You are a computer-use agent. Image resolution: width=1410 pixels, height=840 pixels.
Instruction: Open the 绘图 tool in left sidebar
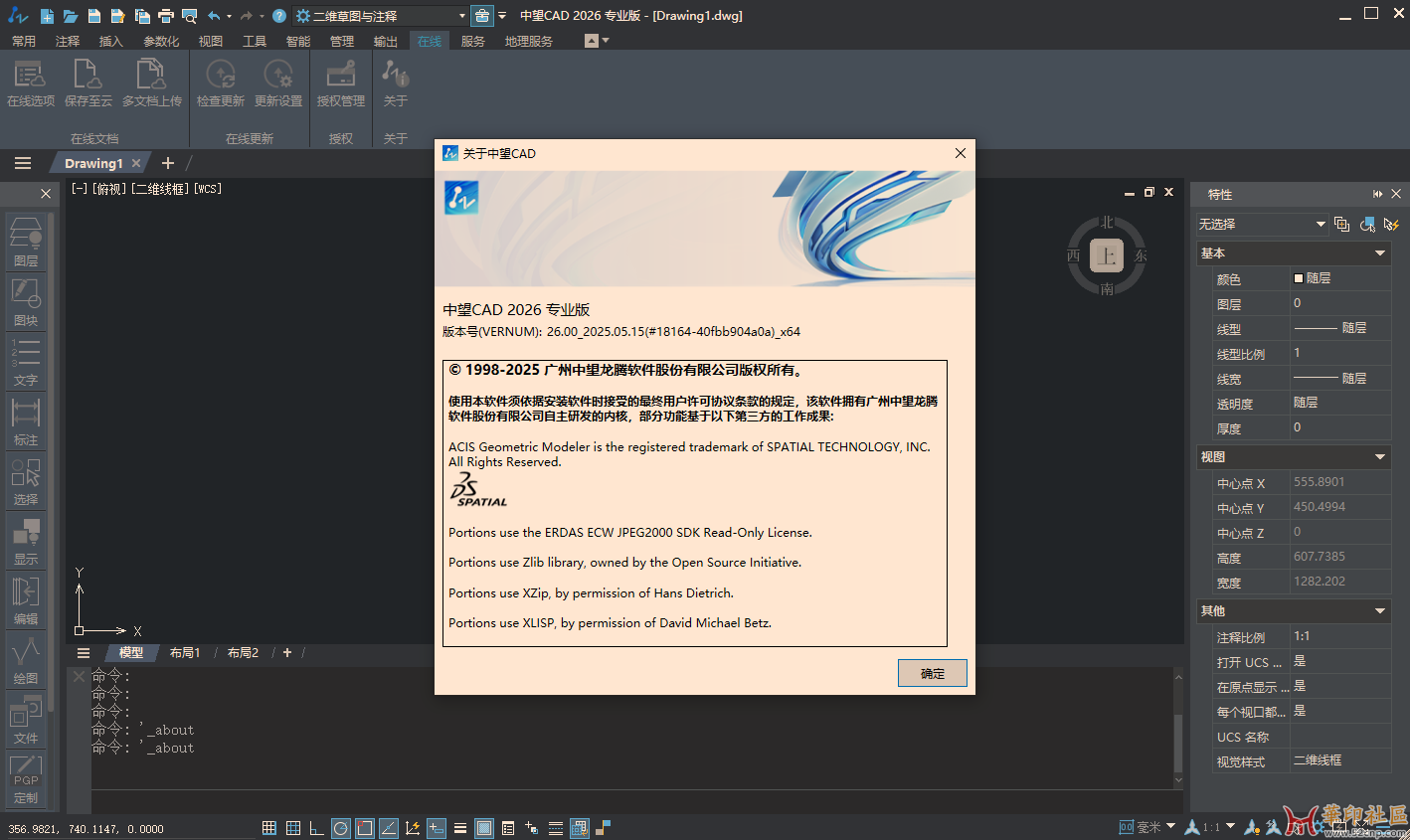(x=26, y=659)
